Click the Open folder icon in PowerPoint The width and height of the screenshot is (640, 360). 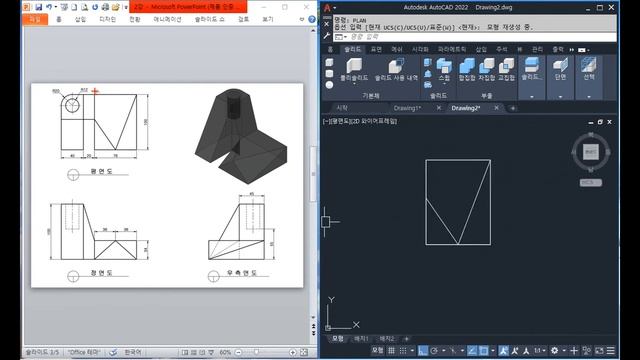[x=116, y=7]
